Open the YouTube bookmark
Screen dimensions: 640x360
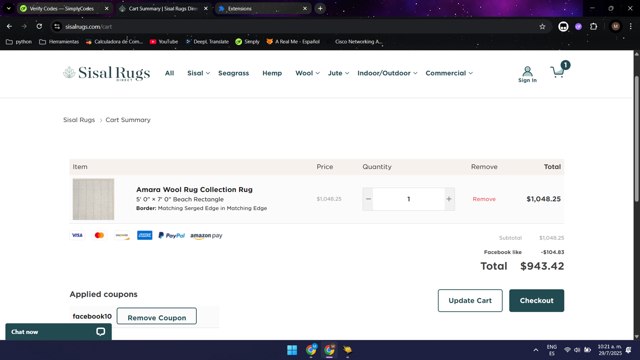click(x=164, y=42)
